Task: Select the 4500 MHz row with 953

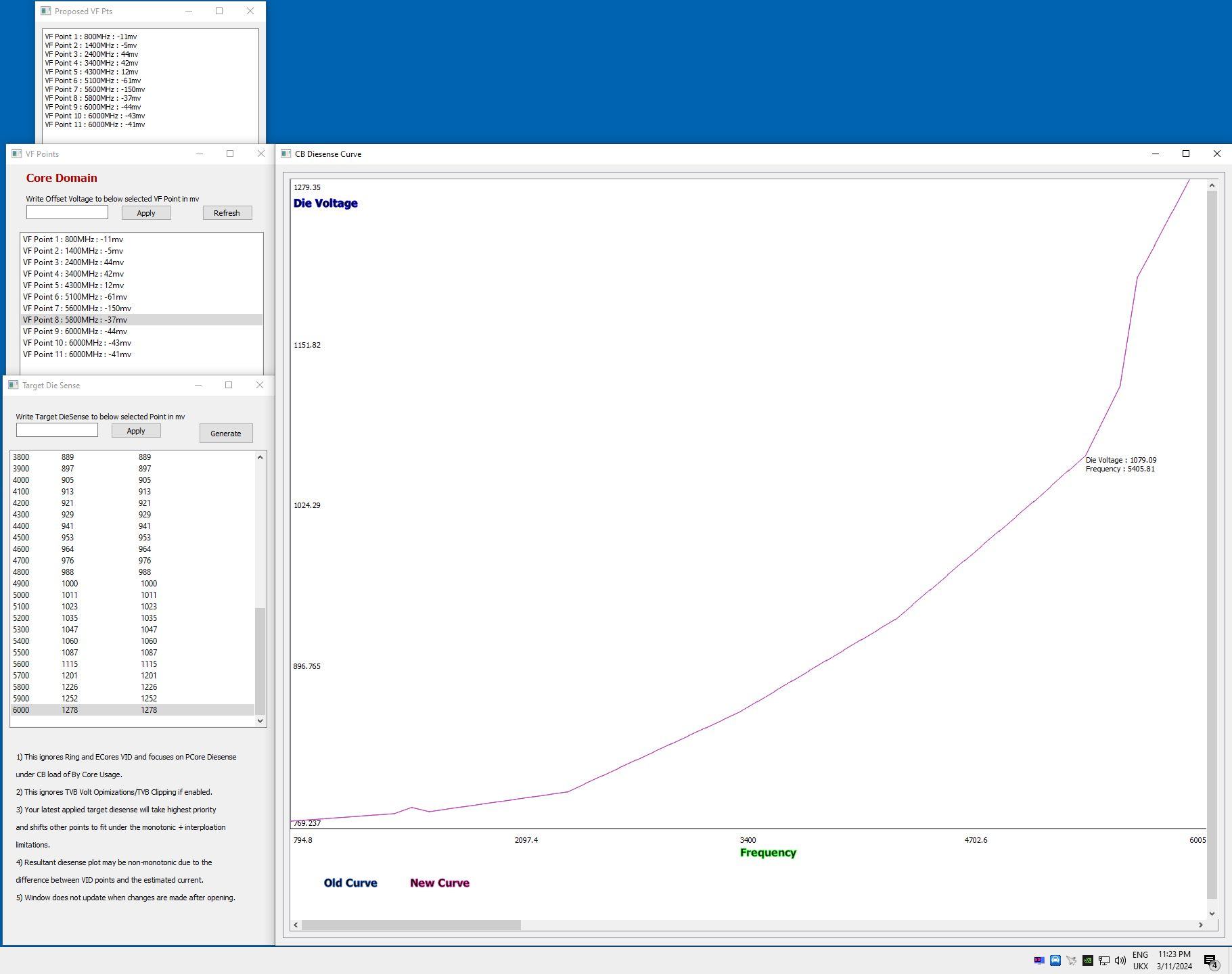Action: point(133,538)
